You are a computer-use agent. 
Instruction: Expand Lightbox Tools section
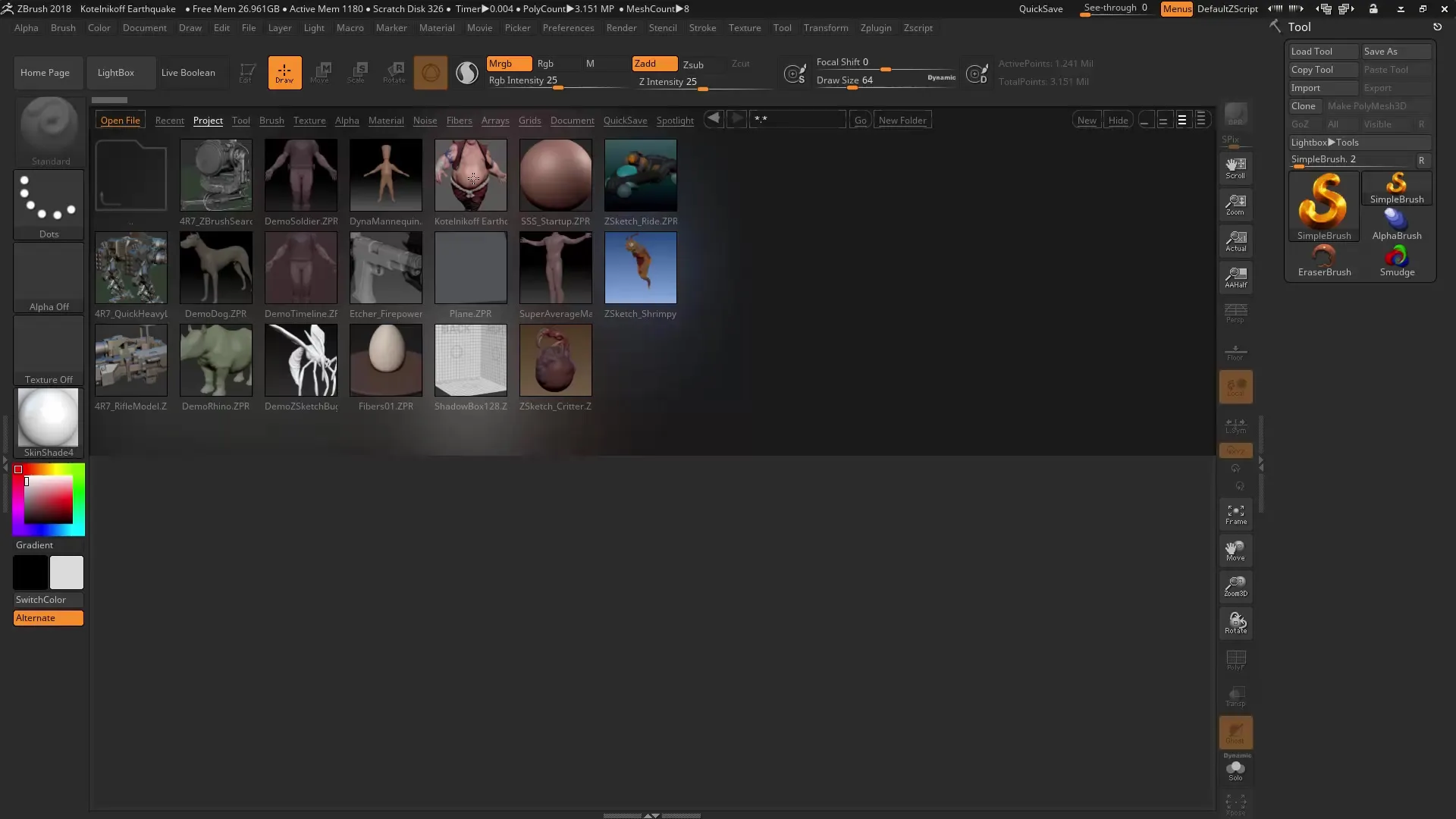coord(1360,143)
